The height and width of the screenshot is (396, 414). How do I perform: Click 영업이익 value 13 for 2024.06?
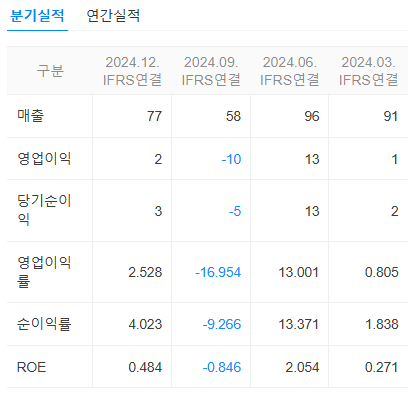[312, 159]
